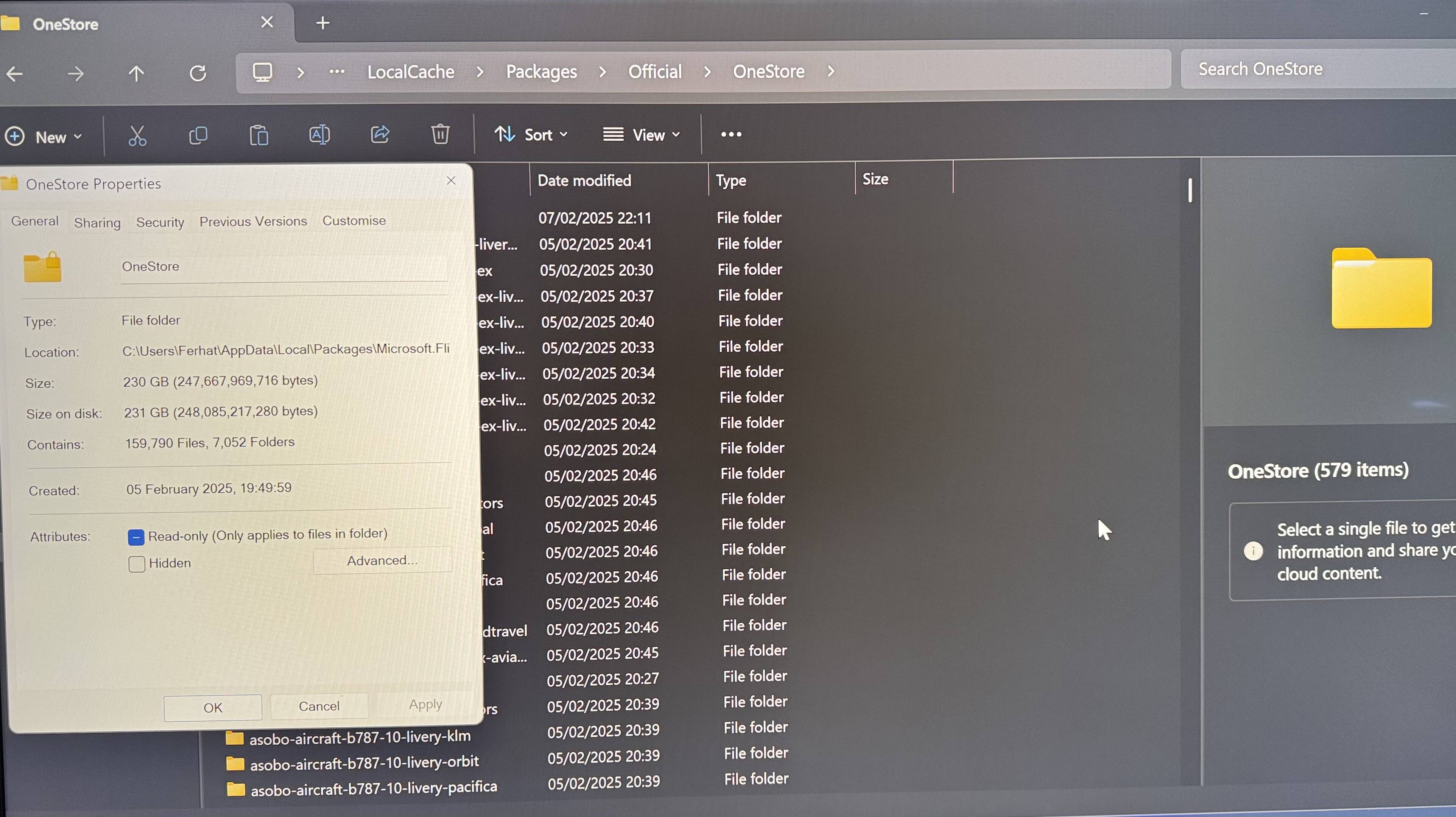Enable the Hidden attribute checkbox

[x=137, y=564]
